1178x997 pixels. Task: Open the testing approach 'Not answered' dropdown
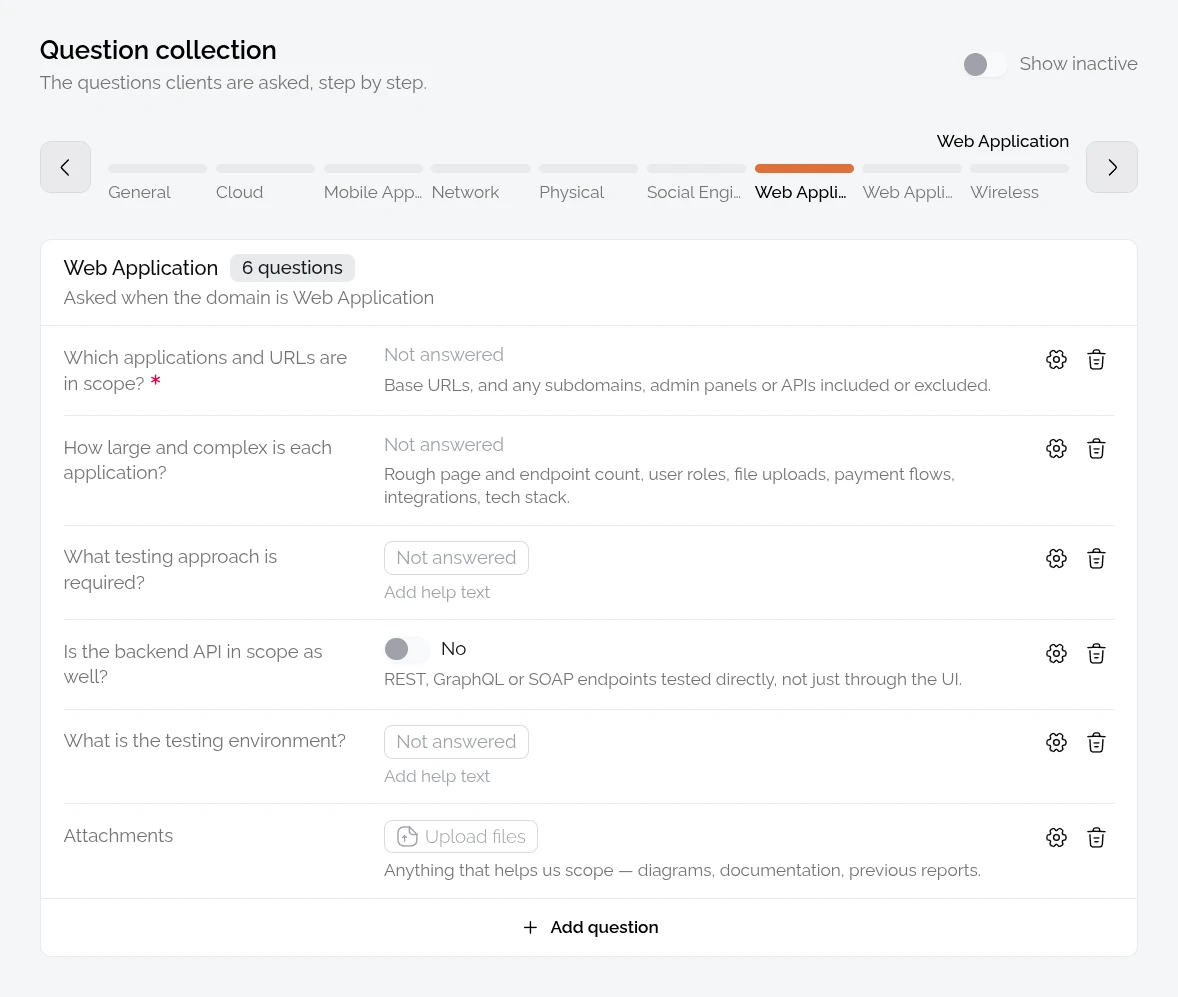pyautogui.click(x=456, y=558)
